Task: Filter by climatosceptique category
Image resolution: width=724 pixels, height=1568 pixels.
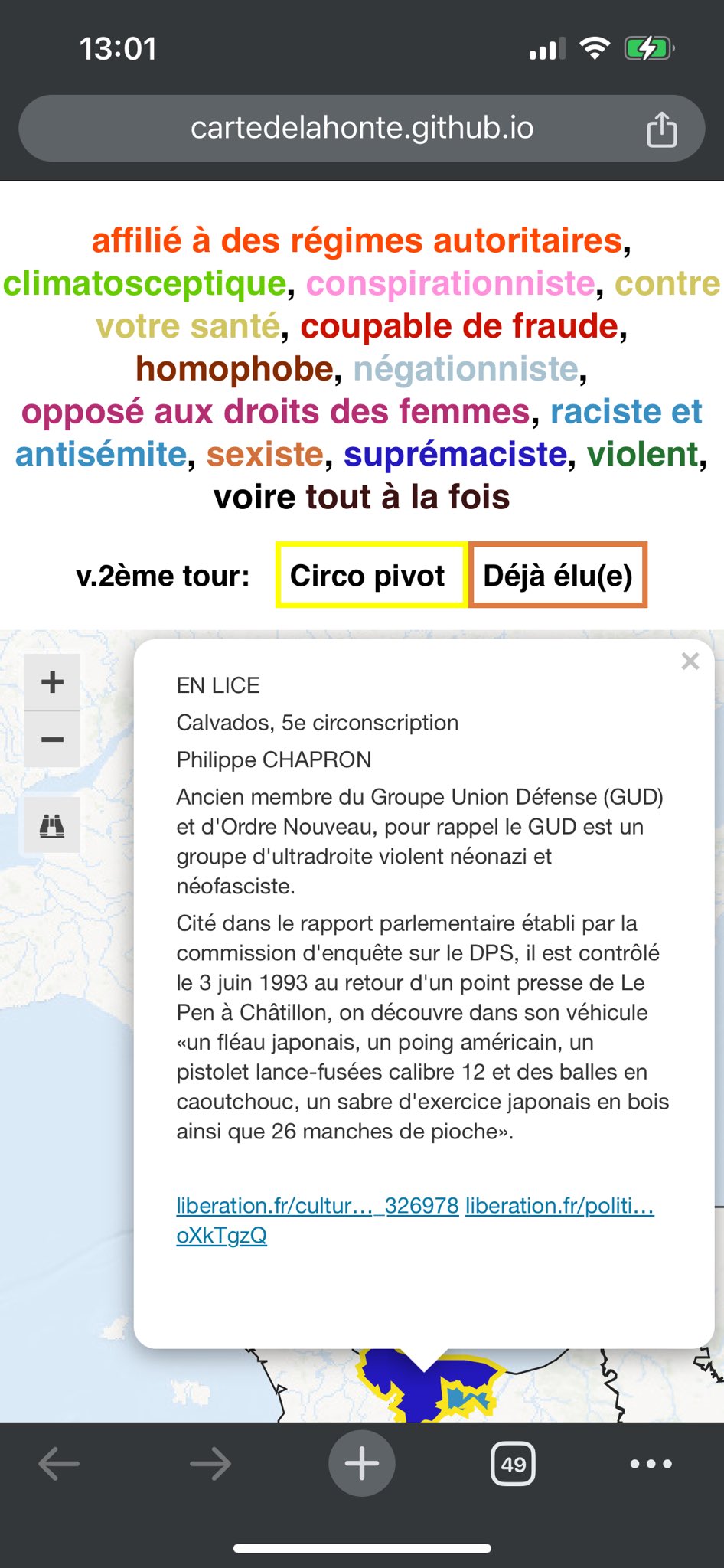Action: click(145, 283)
